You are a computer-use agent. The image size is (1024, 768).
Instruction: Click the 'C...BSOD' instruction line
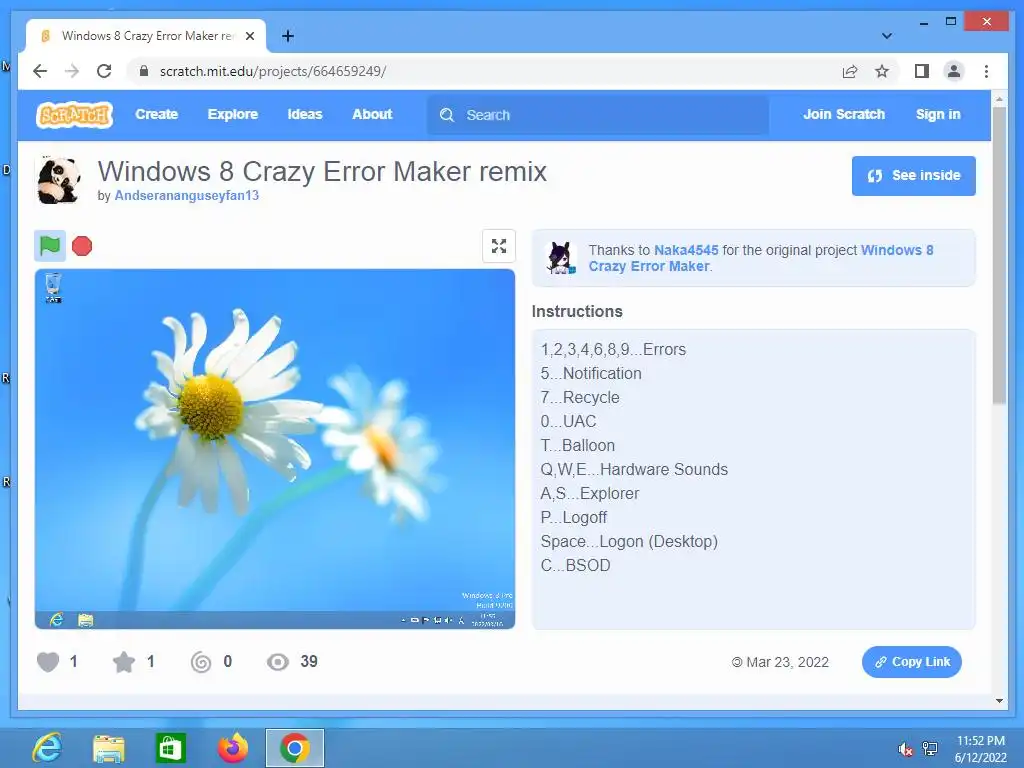575,566
